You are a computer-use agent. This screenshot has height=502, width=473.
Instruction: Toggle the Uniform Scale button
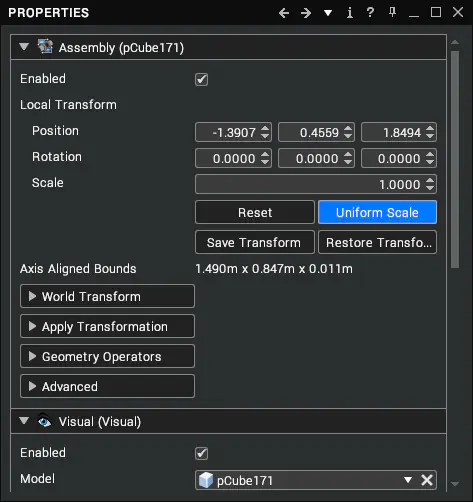tap(377, 212)
